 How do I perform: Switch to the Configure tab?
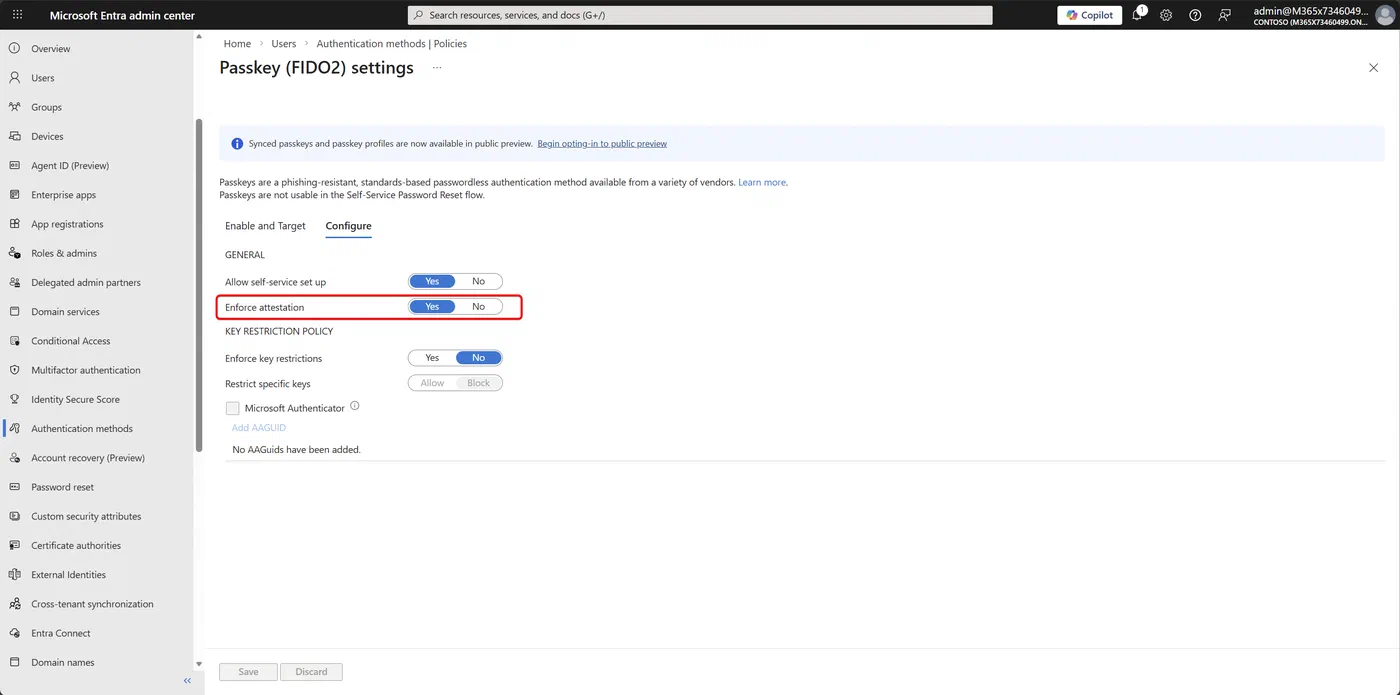click(348, 226)
